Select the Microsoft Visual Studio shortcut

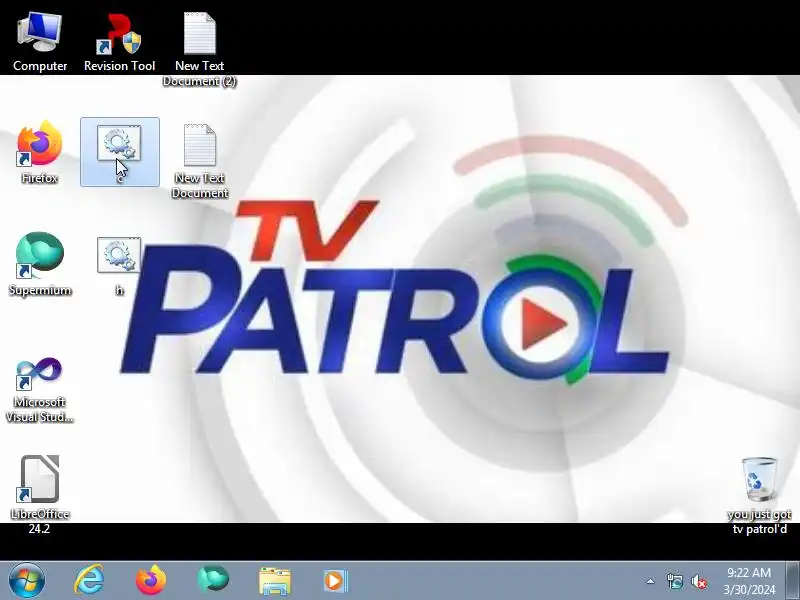coord(40,390)
